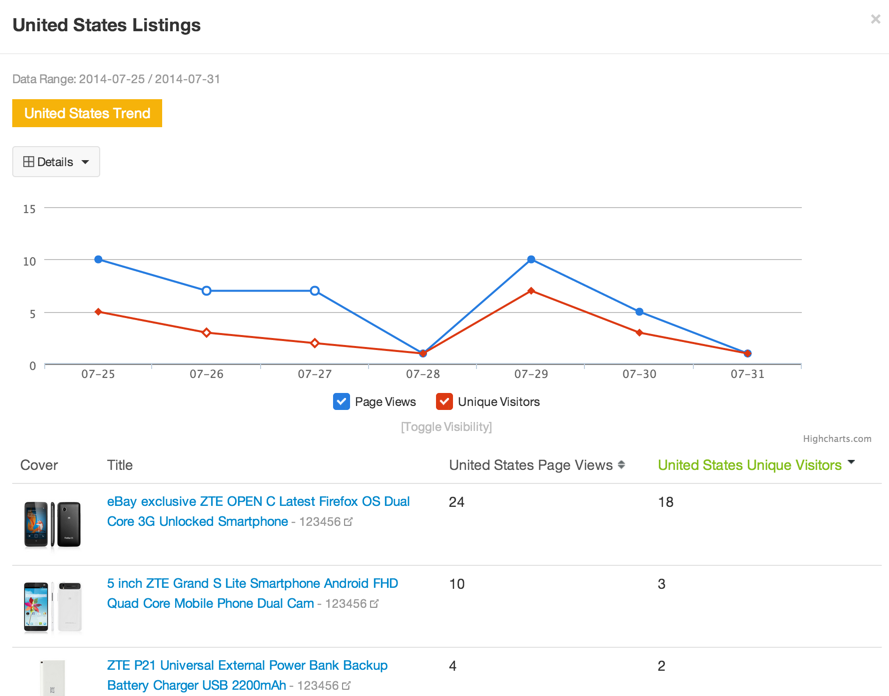Click external link icon for ZTE P21 Power Bank
Image resolution: width=889 pixels, height=696 pixels.
coord(346,685)
